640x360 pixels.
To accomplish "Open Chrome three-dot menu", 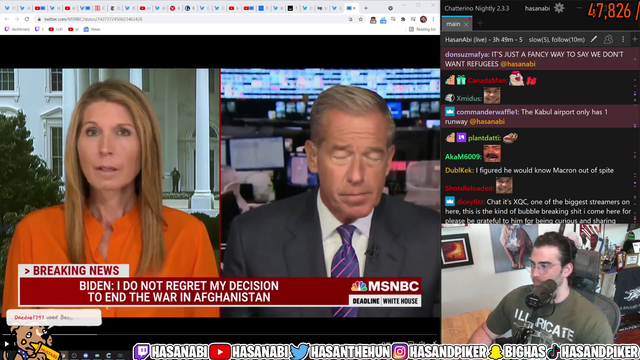I will (433, 19).
